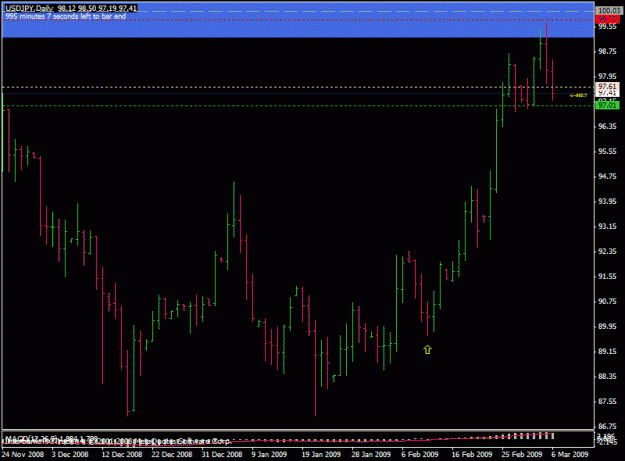Screen dimensions: 625x461
Task: Click the 97.95 price scale value
Action: 607,77
